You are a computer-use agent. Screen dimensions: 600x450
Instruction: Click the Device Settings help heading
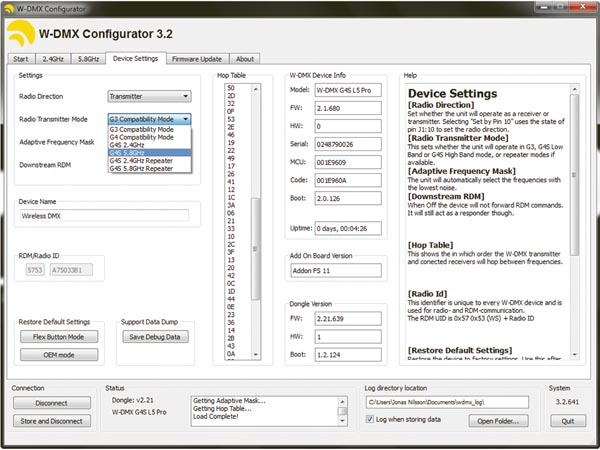coord(452,93)
